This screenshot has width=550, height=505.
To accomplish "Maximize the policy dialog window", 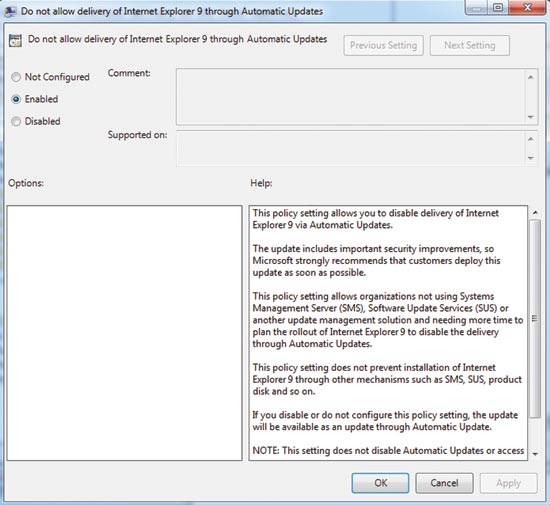I will [x=498, y=7].
